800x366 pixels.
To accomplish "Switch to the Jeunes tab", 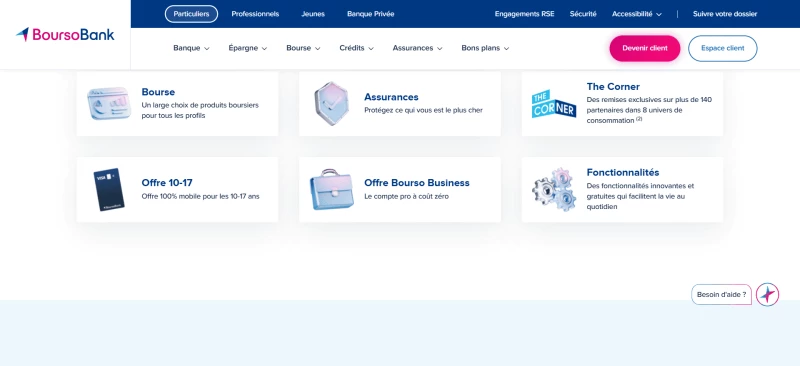I will coord(313,14).
